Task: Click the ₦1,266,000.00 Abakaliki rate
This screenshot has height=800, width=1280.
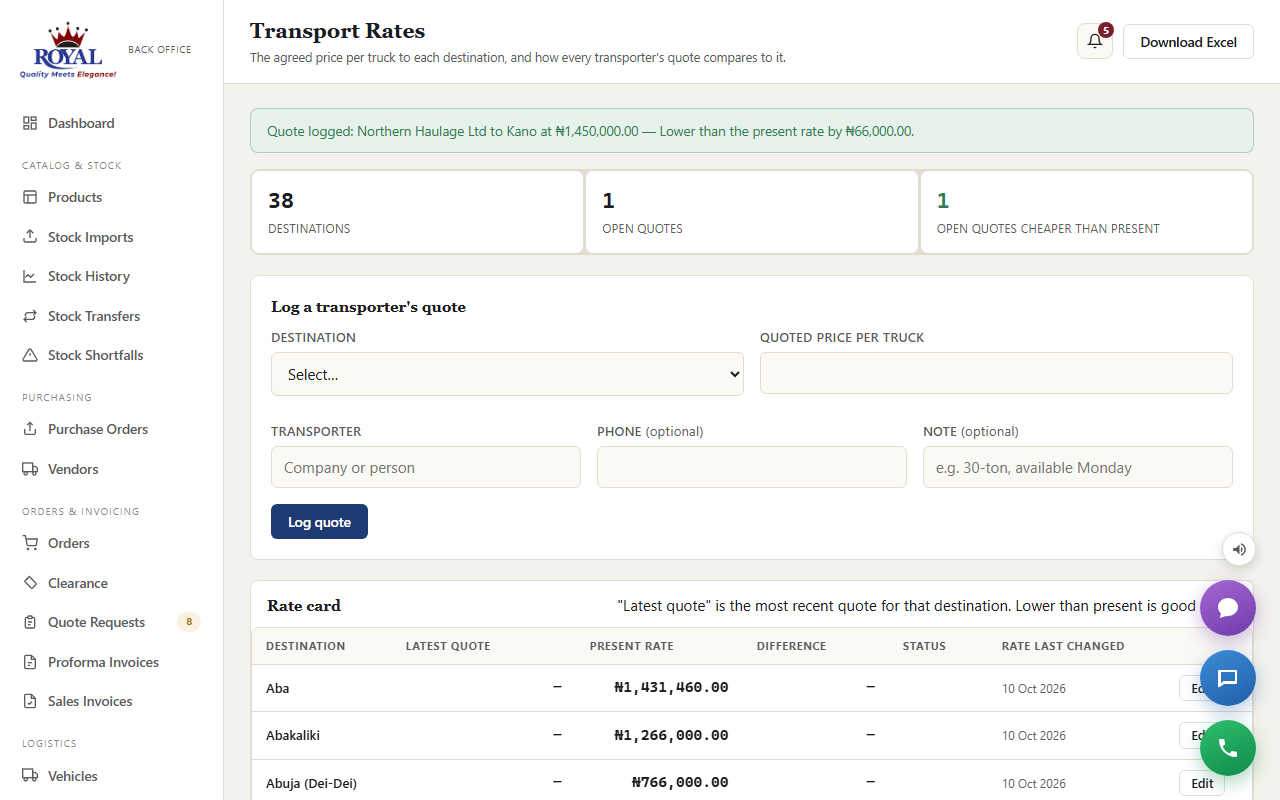Action: 671,735
